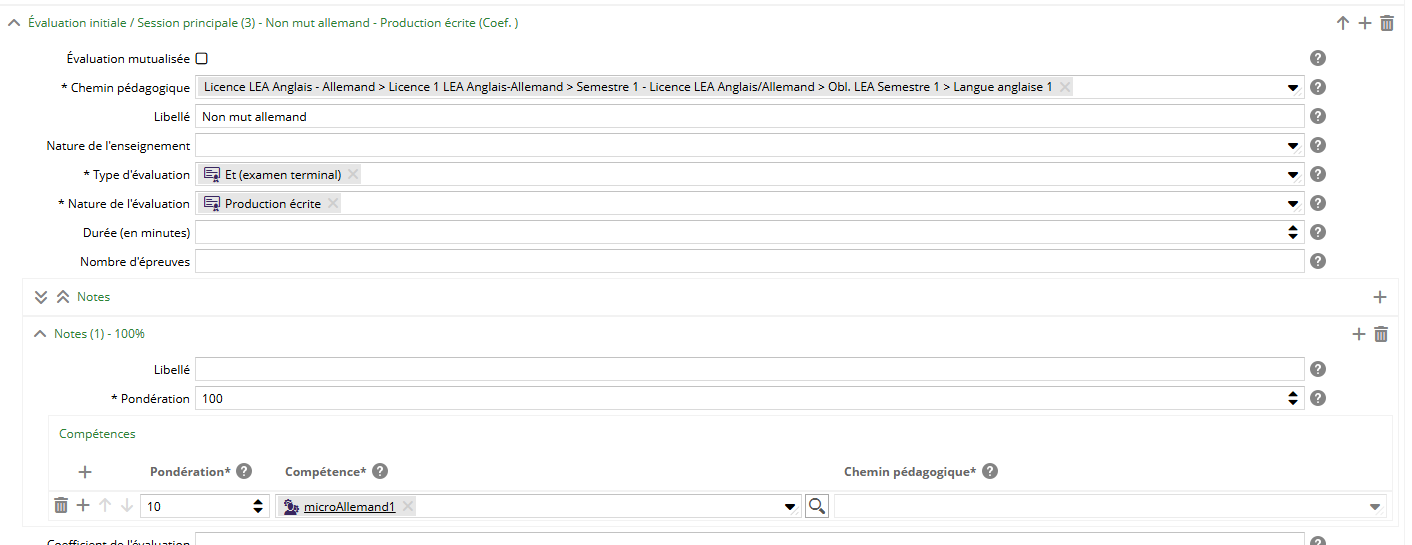Collapse the Notes (1) - 100% section

(x=40, y=334)
